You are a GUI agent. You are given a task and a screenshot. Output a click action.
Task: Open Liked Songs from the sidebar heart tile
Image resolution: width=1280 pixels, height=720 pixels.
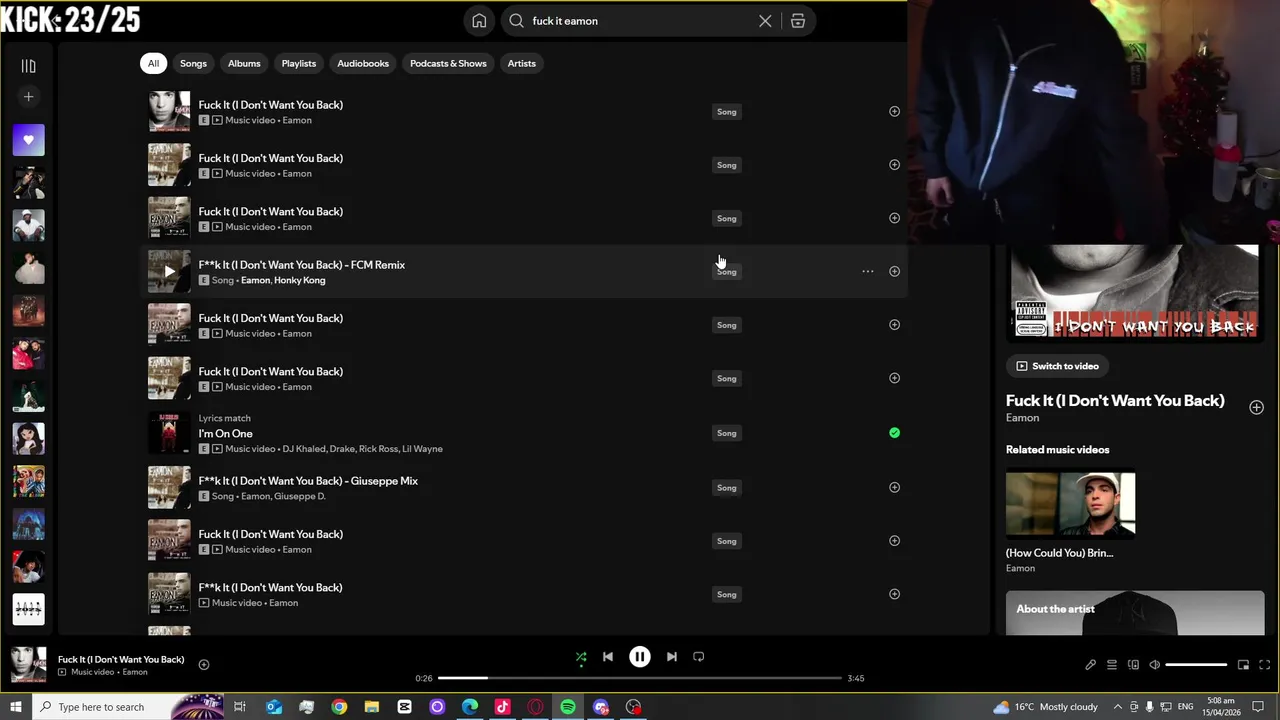point(28,140)
